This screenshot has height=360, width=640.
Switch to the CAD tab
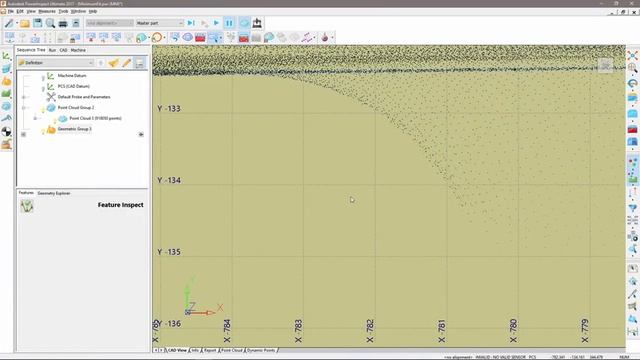63,50
